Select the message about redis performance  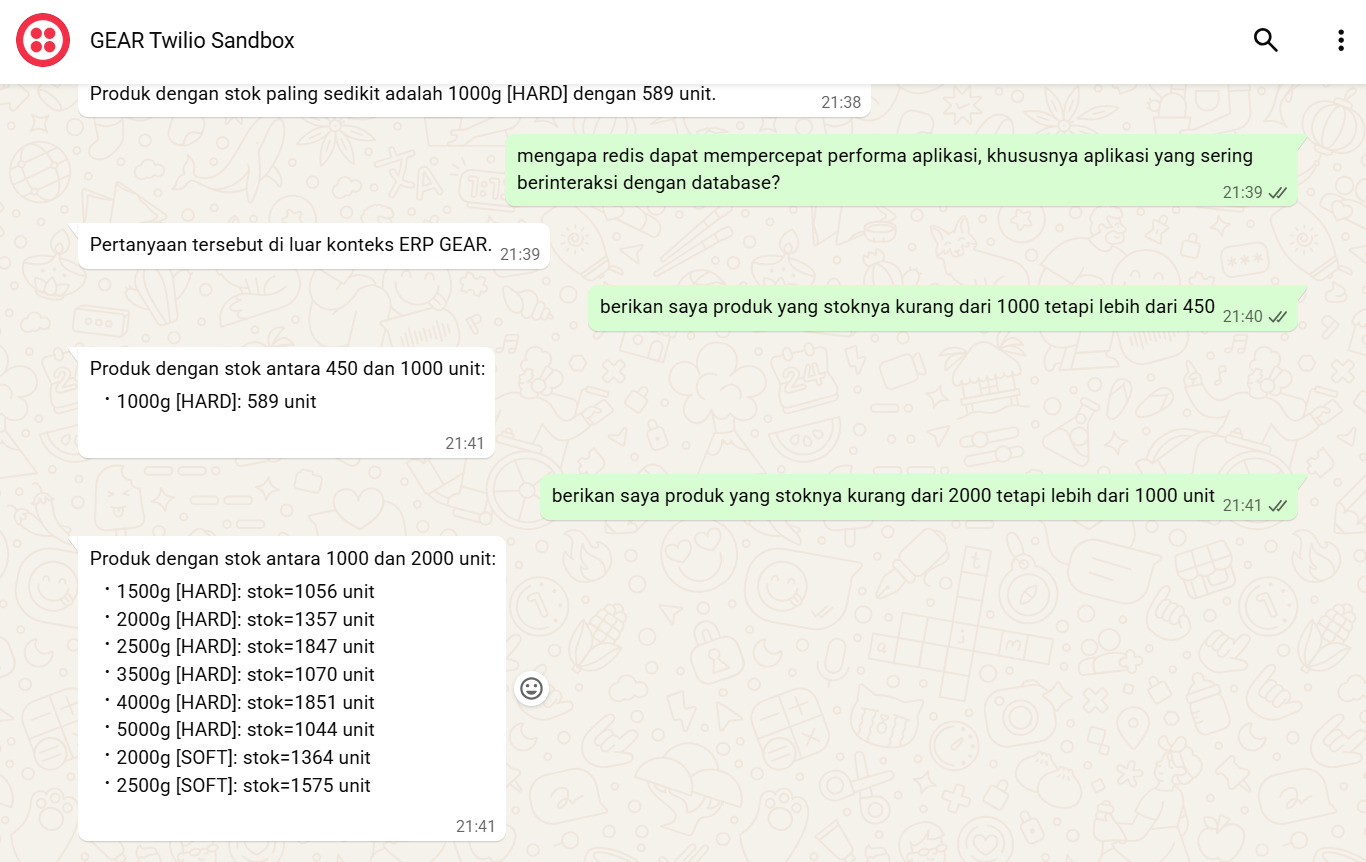[901, 170]
